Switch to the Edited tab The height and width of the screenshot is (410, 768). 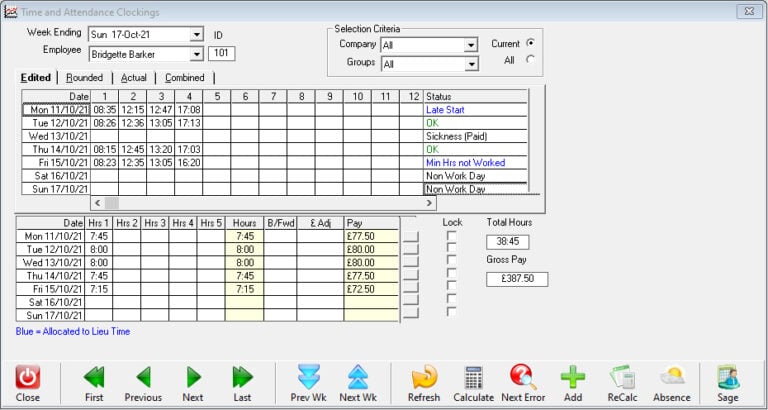point(36,77)
